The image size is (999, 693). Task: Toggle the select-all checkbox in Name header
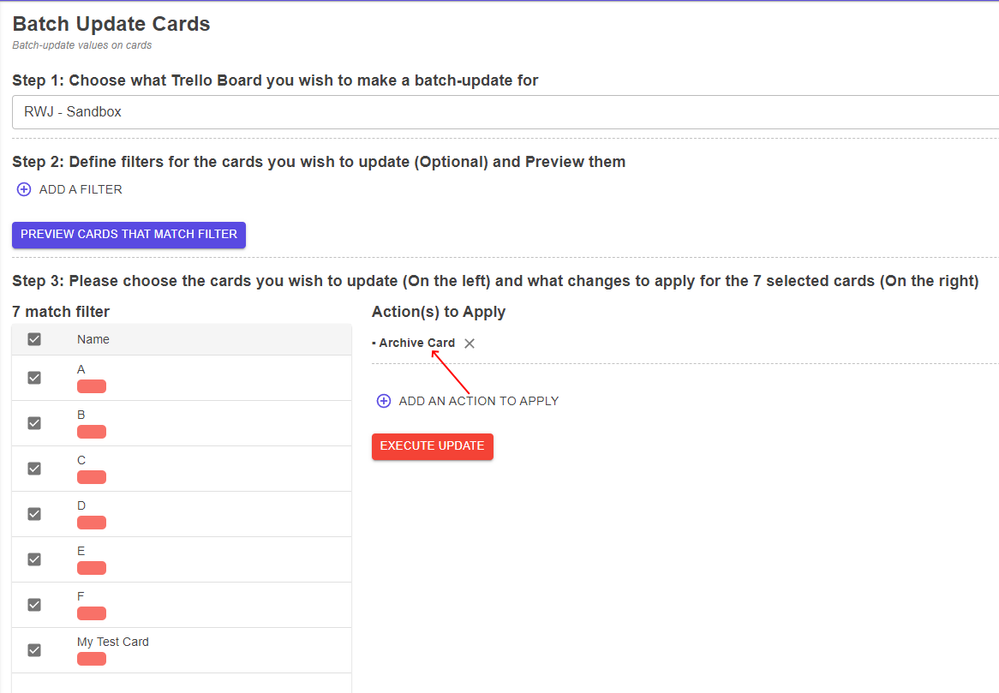tap(34, 339)
